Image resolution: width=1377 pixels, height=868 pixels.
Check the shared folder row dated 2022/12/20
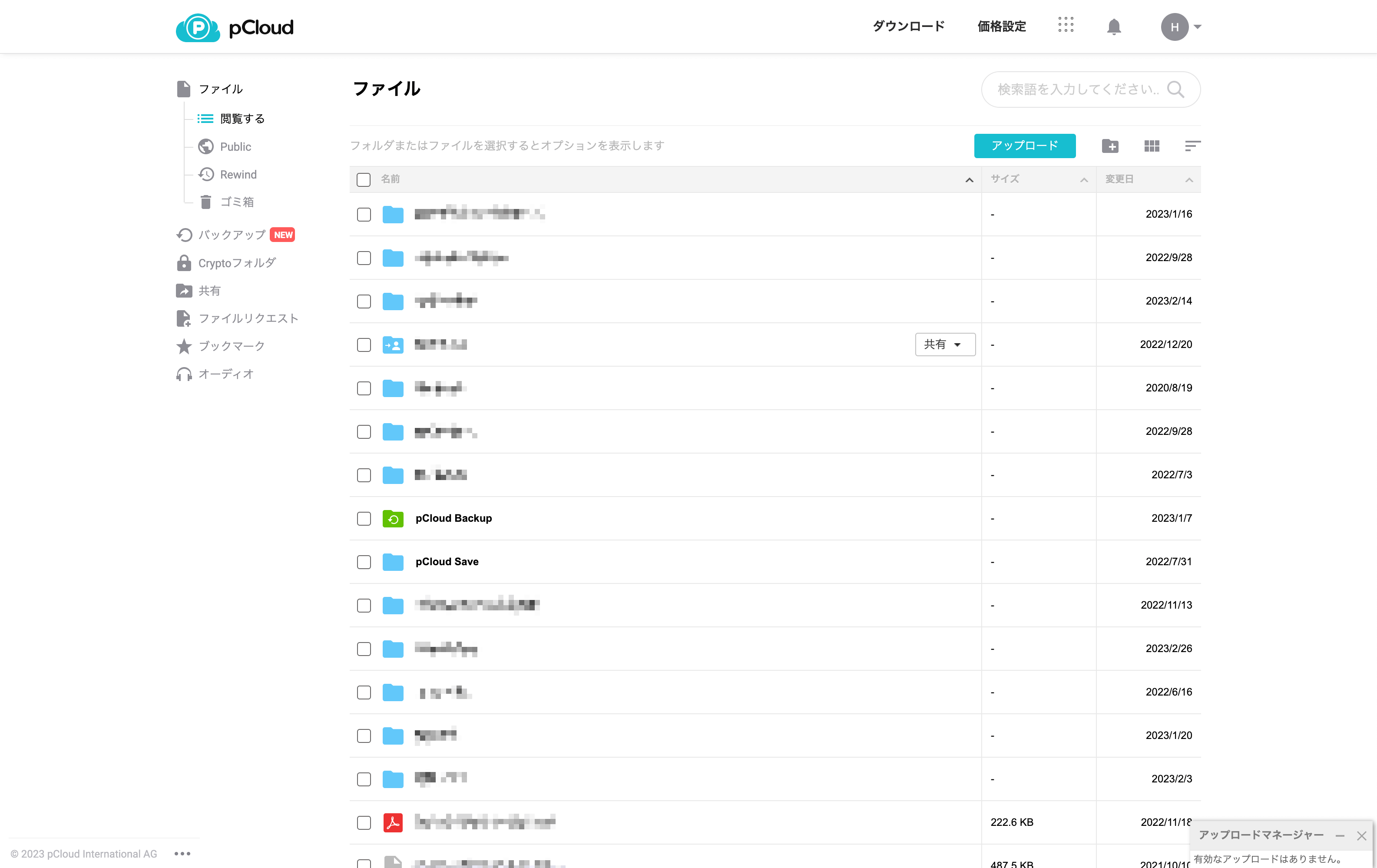click(x=364, y=345)
